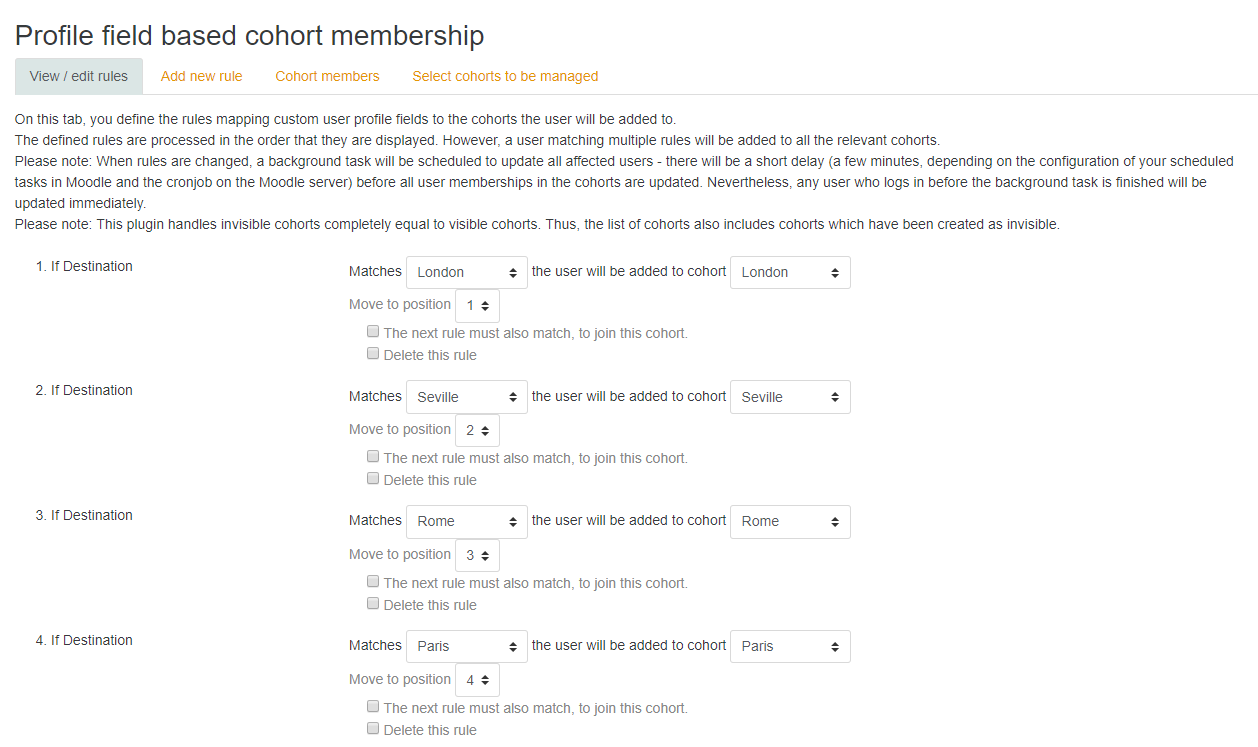Select the View / edit rules tab
The width and height of the screenshot is (1258, 747).
coord(79,76)
